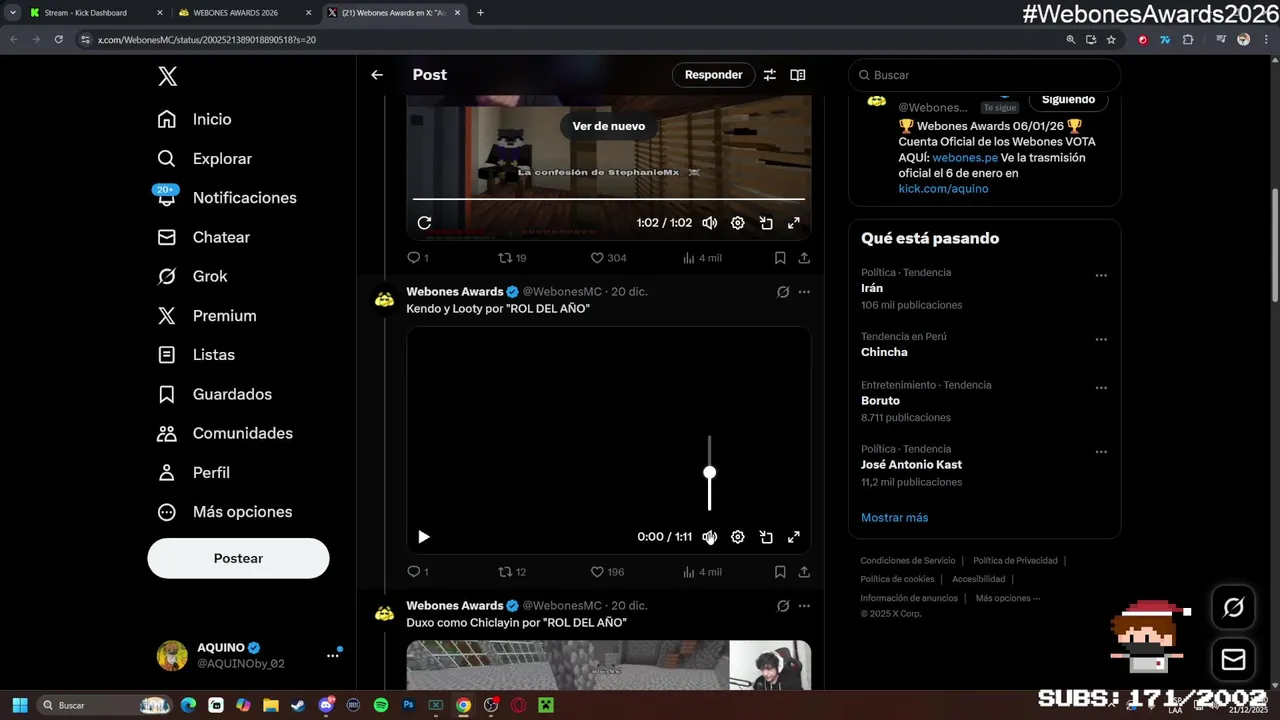Open Premium from the sidebar
Screen dimensions: 1280x720
coord(206,315)
